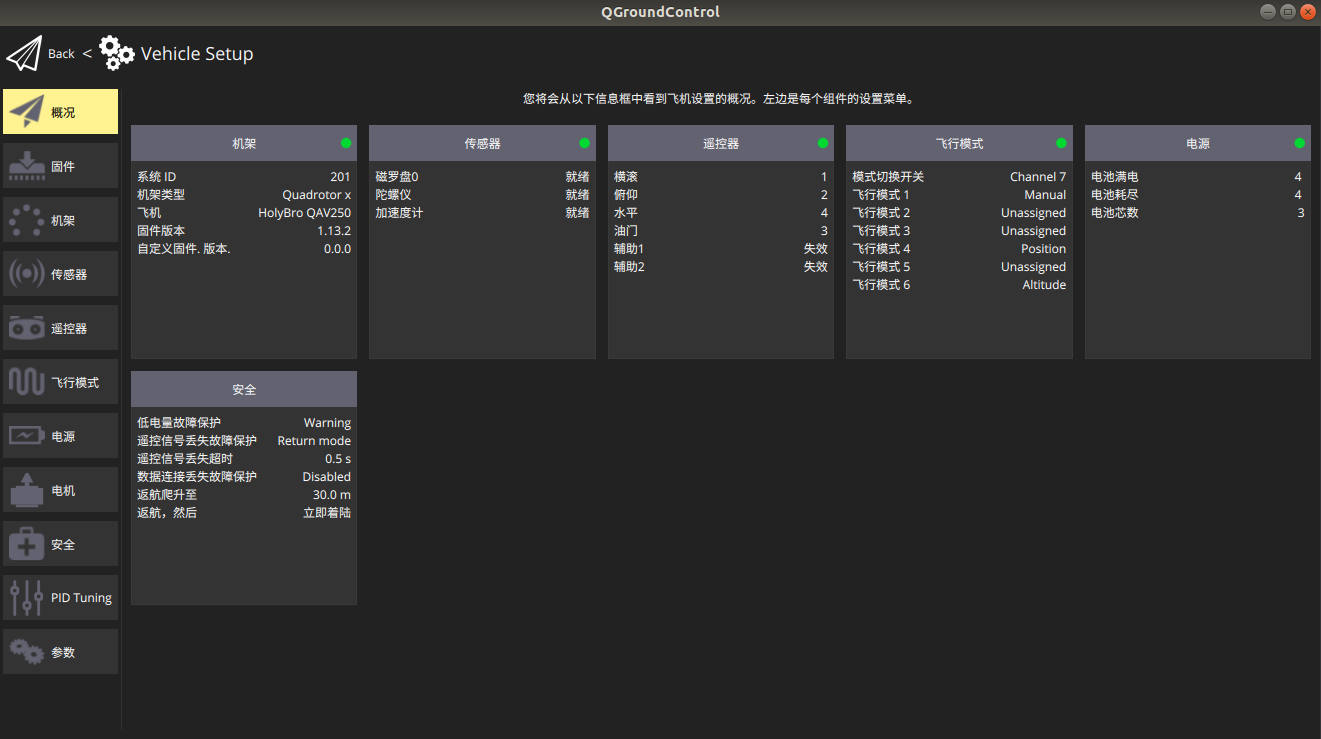Click the 传感器 sensors sidebar icon
The width and height of the screenshot is (1321, 739).
[27, 274]
